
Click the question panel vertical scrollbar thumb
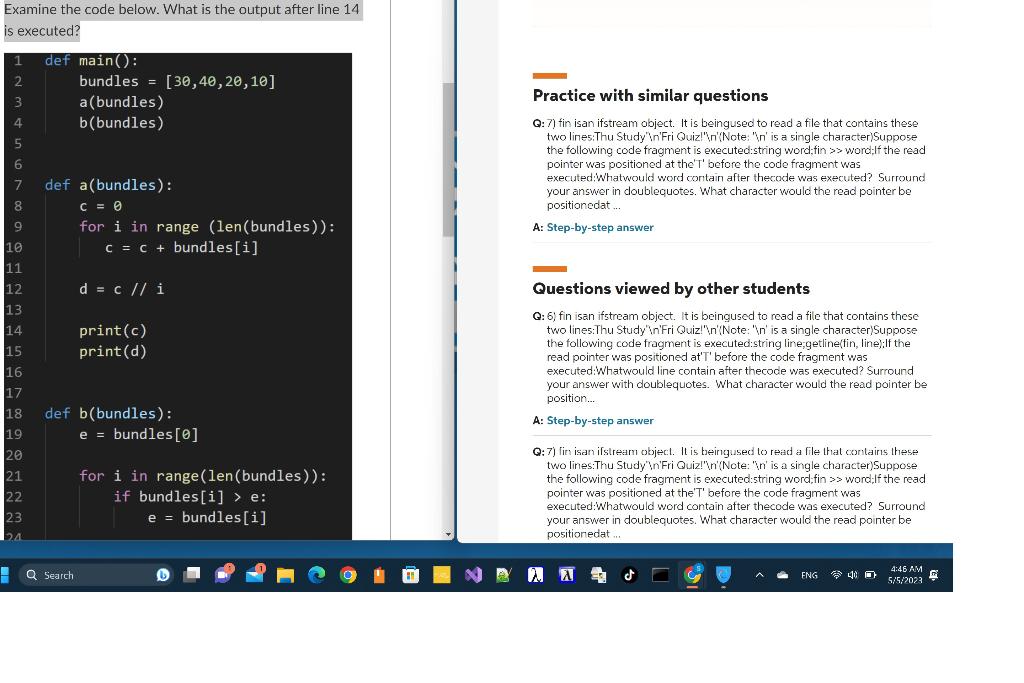click(x=448, y=159)
